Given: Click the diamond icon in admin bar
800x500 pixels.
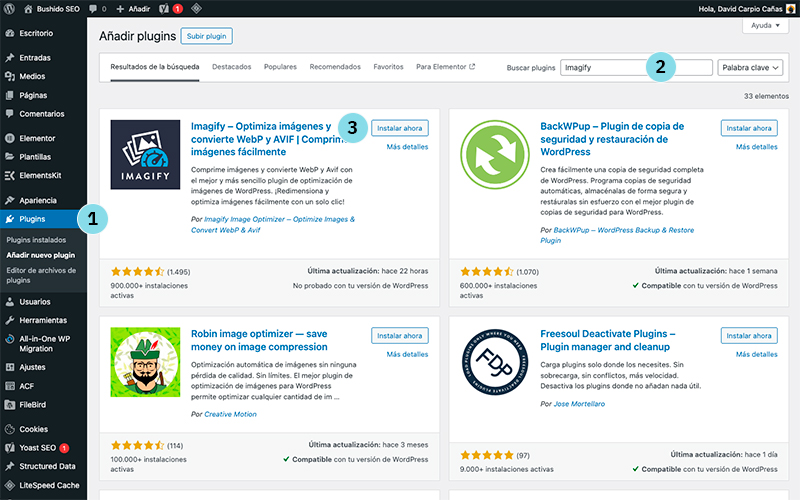Looking at the screenshot, I should [196, 9].
